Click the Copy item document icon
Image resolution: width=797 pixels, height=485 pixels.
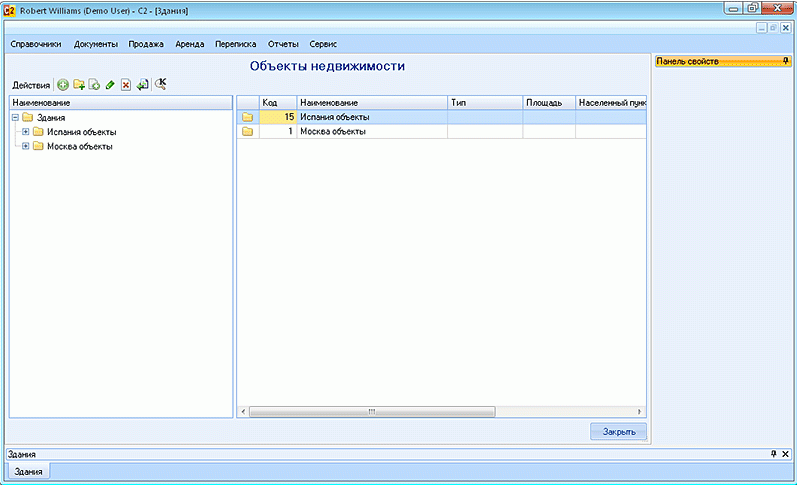tap(94, 84)
